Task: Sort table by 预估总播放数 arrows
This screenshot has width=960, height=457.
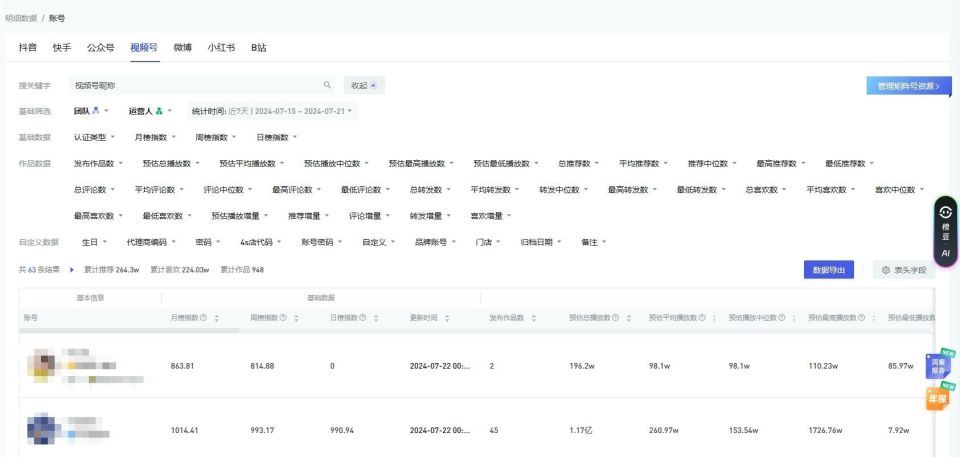Action: coord(629,319)
